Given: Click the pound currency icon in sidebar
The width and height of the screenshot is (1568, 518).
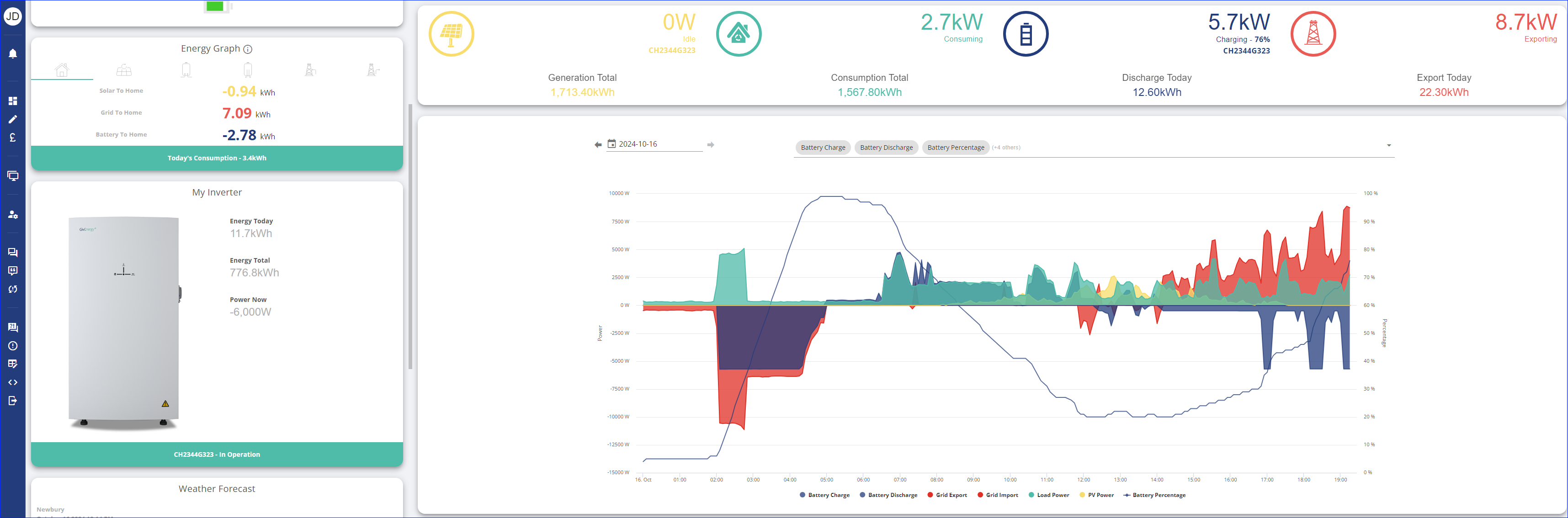Looking at the screenshot, I should pyautogui.click(x=12, y=137).
